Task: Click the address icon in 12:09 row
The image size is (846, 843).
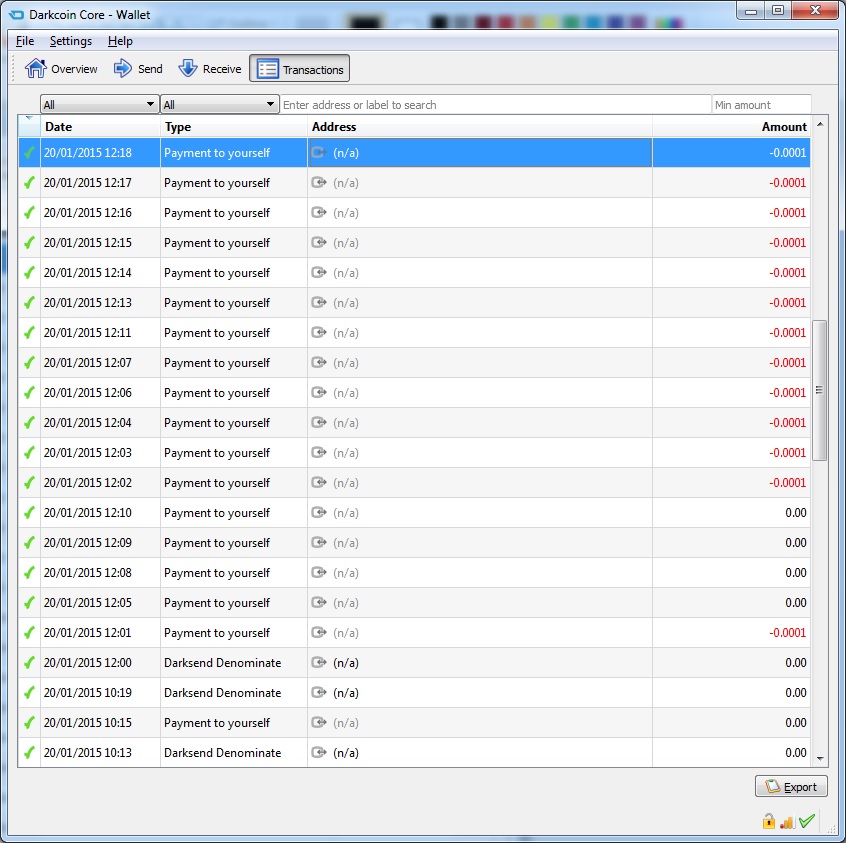Action: pos(319,542)
